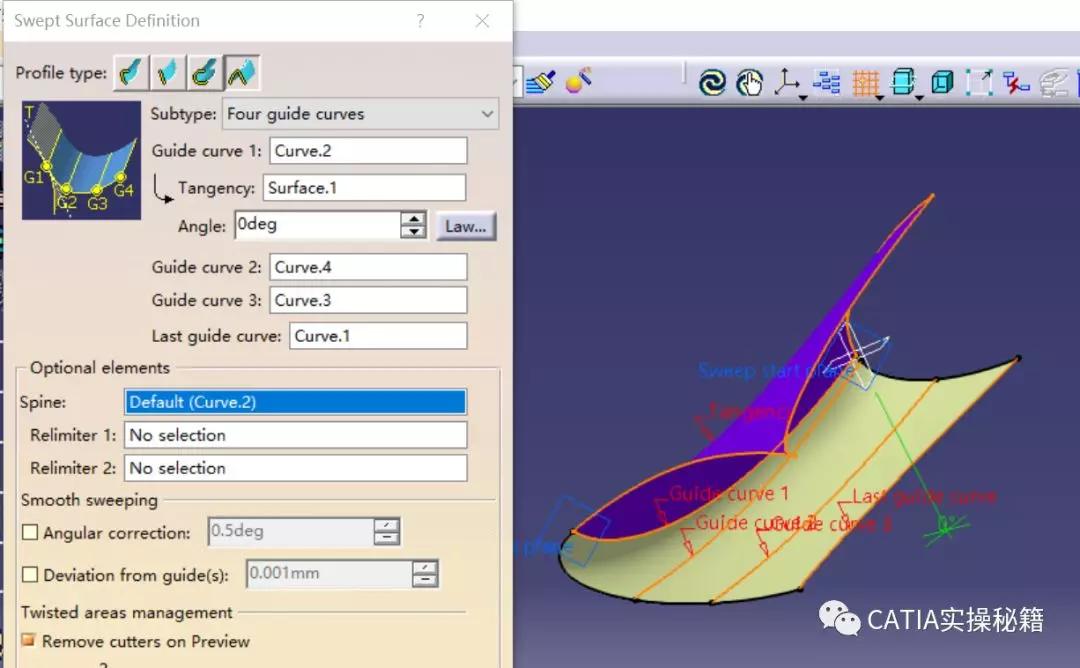Image resolution: width=1080 pixels, height=668 pixels.
Task: Open the Subtype dropdown showing Four guide curves
Action: pyautogui.click(x=360, y=114)
